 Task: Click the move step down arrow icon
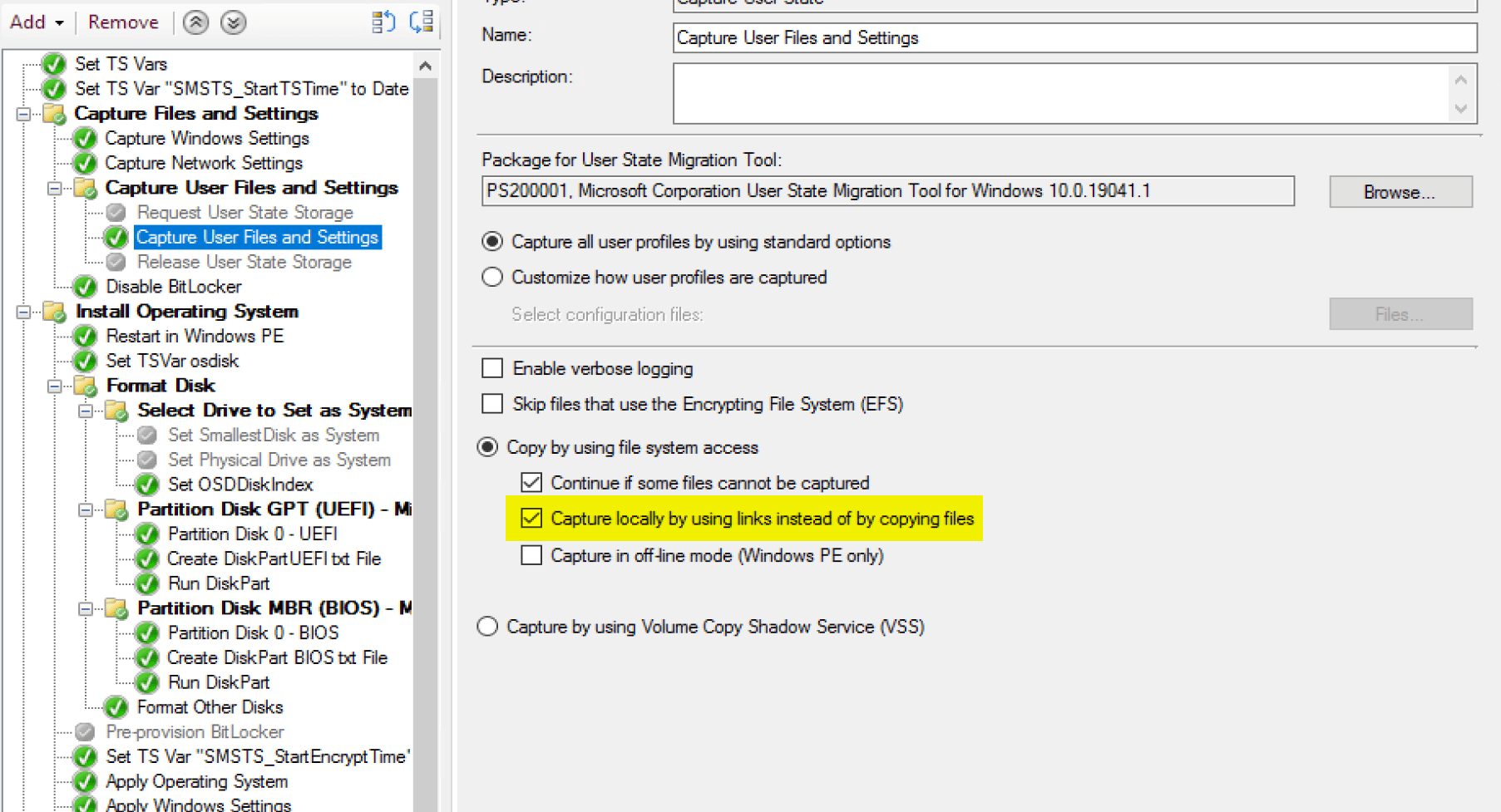(x=233, y=22)
